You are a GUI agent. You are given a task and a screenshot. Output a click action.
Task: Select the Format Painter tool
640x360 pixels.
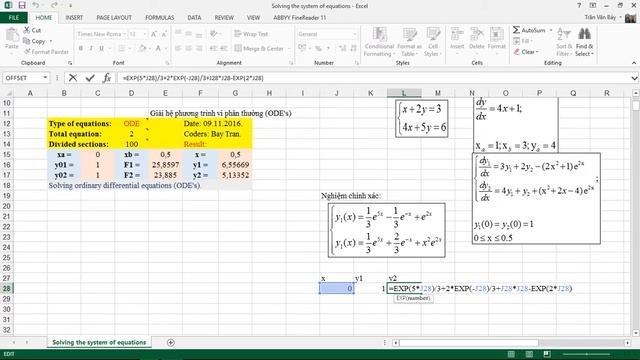[46, 52]
